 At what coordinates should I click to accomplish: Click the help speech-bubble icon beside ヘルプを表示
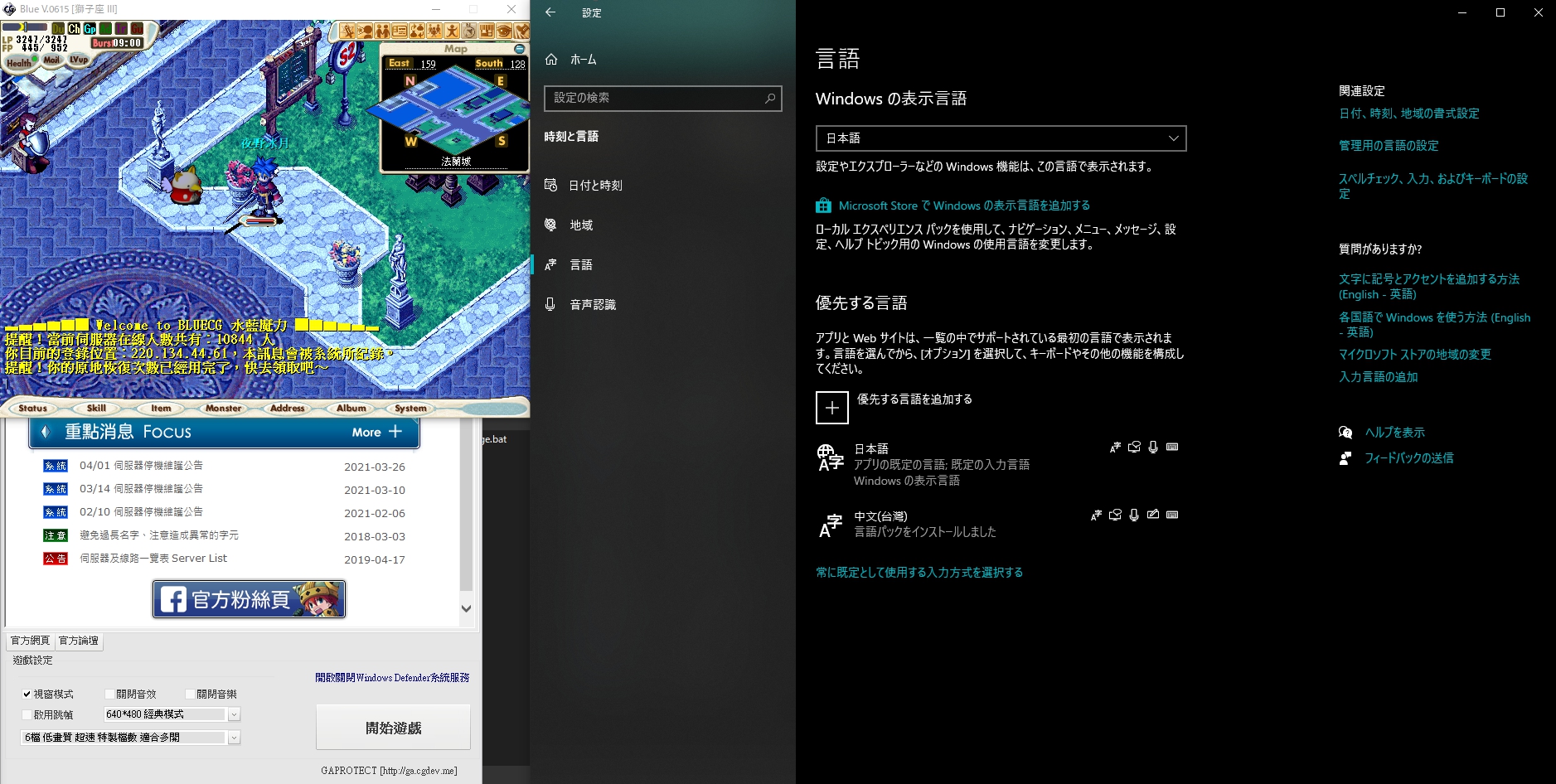pos(1345,433)
